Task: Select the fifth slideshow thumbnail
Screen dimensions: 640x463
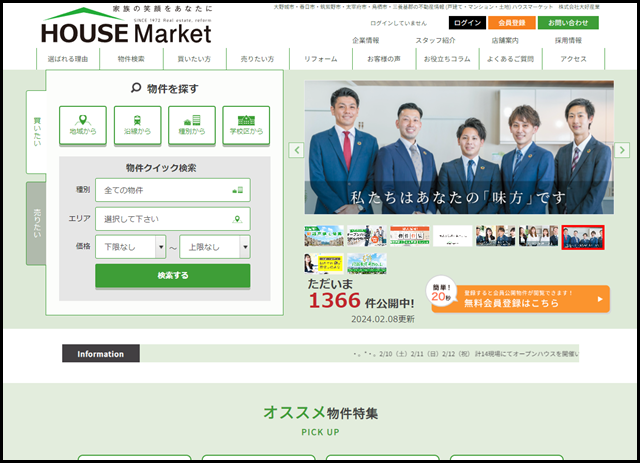Action: (x=496, y=236)
